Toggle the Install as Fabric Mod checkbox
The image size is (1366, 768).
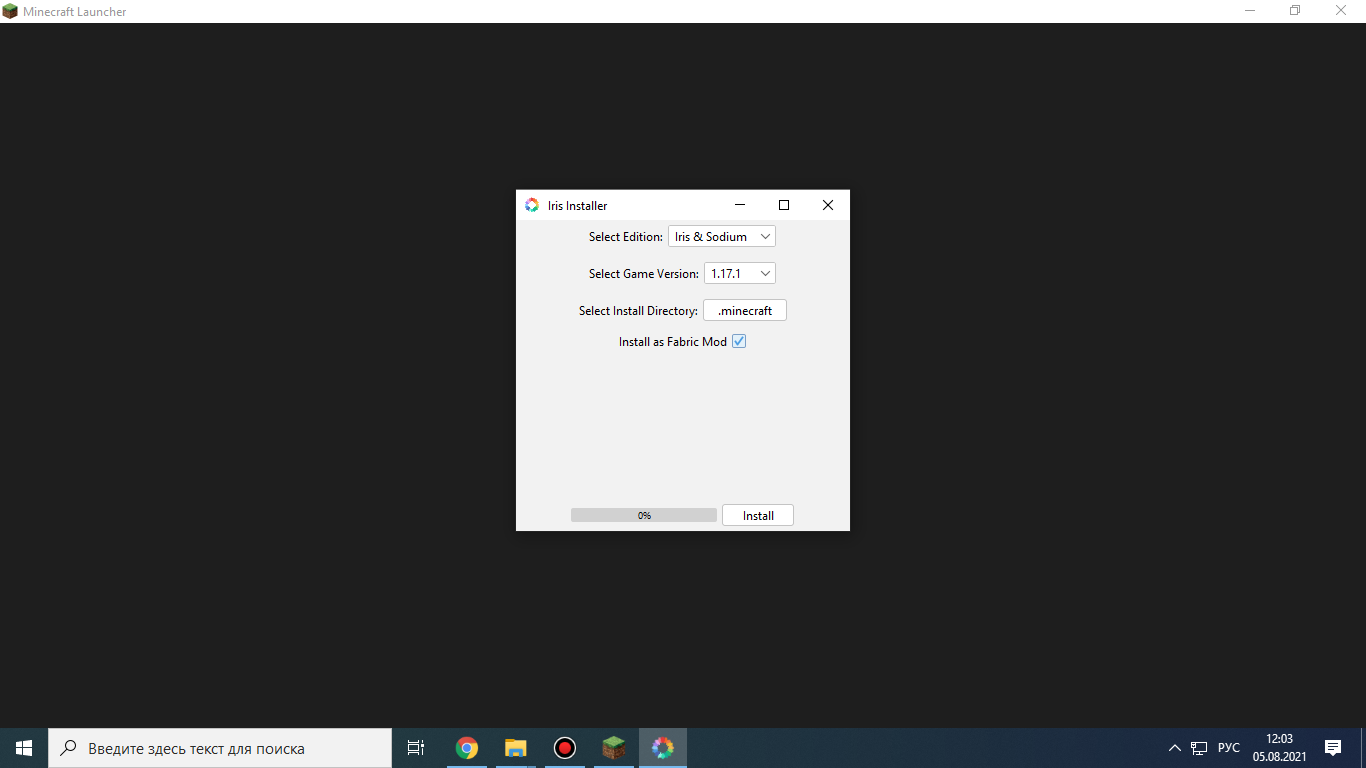point(739,341)
